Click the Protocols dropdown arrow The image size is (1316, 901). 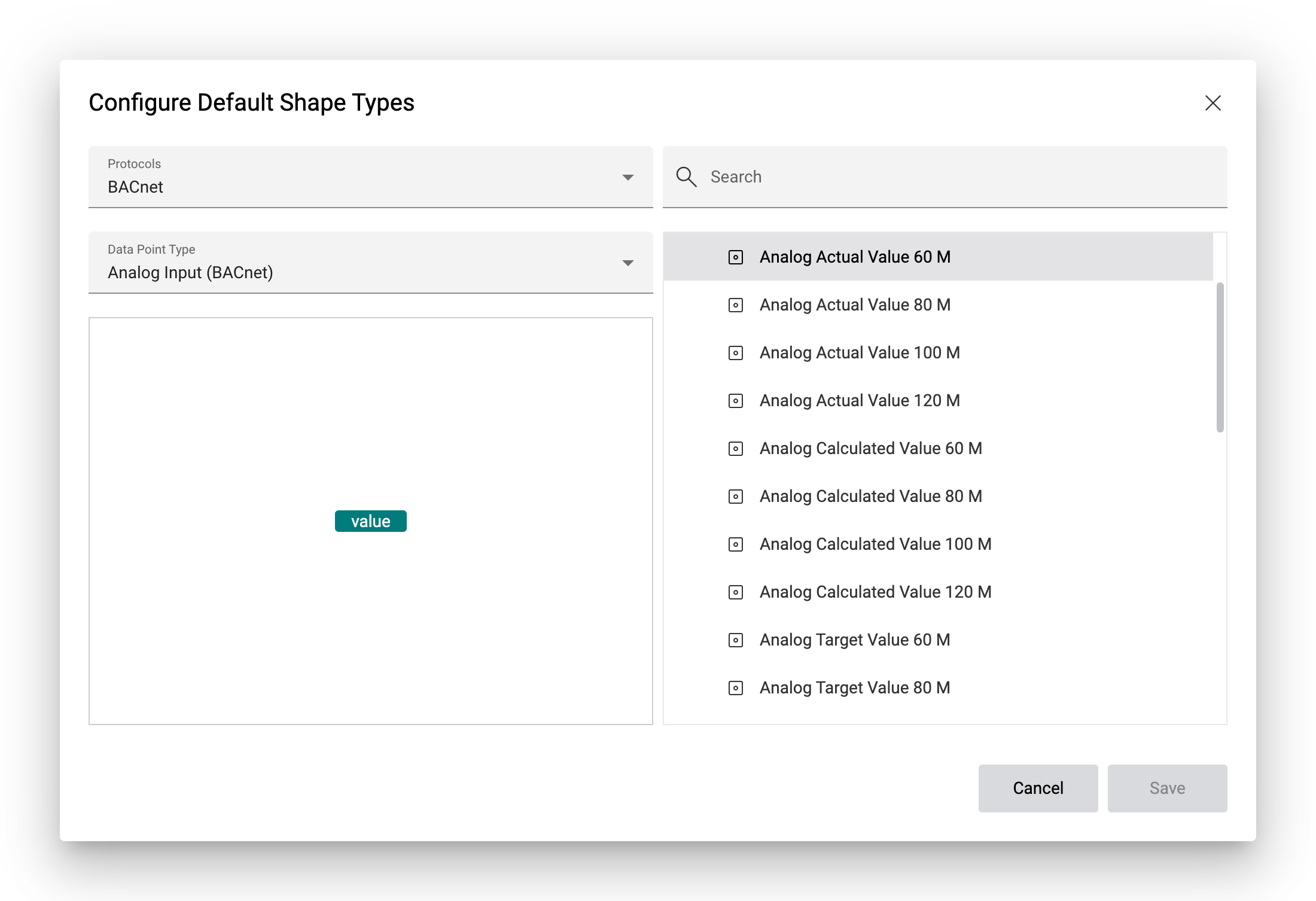(x=627, y=177)
